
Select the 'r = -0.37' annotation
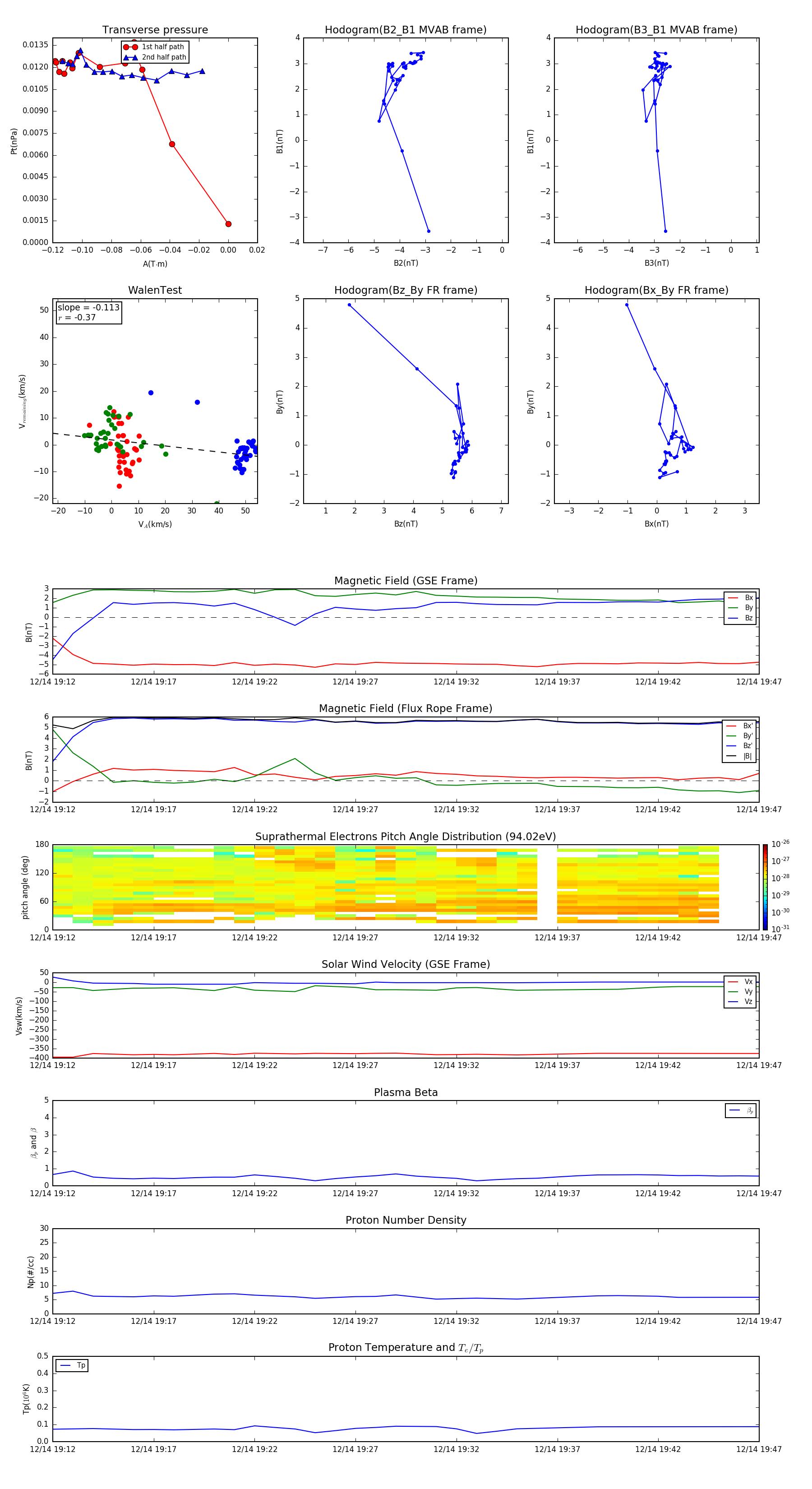click(x=77, y=318)
